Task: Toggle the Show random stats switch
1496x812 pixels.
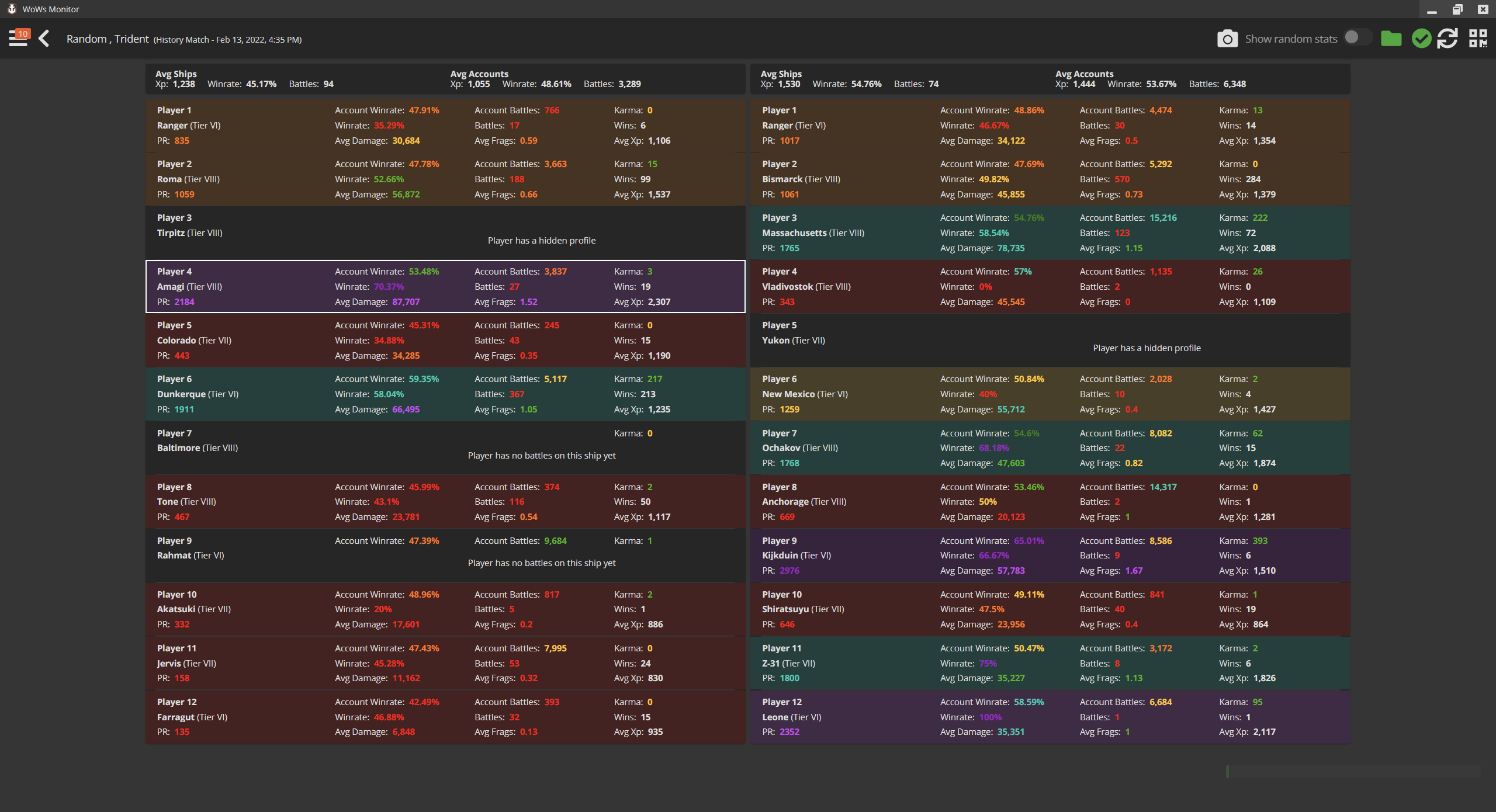Action: (x=1356, y=37)
